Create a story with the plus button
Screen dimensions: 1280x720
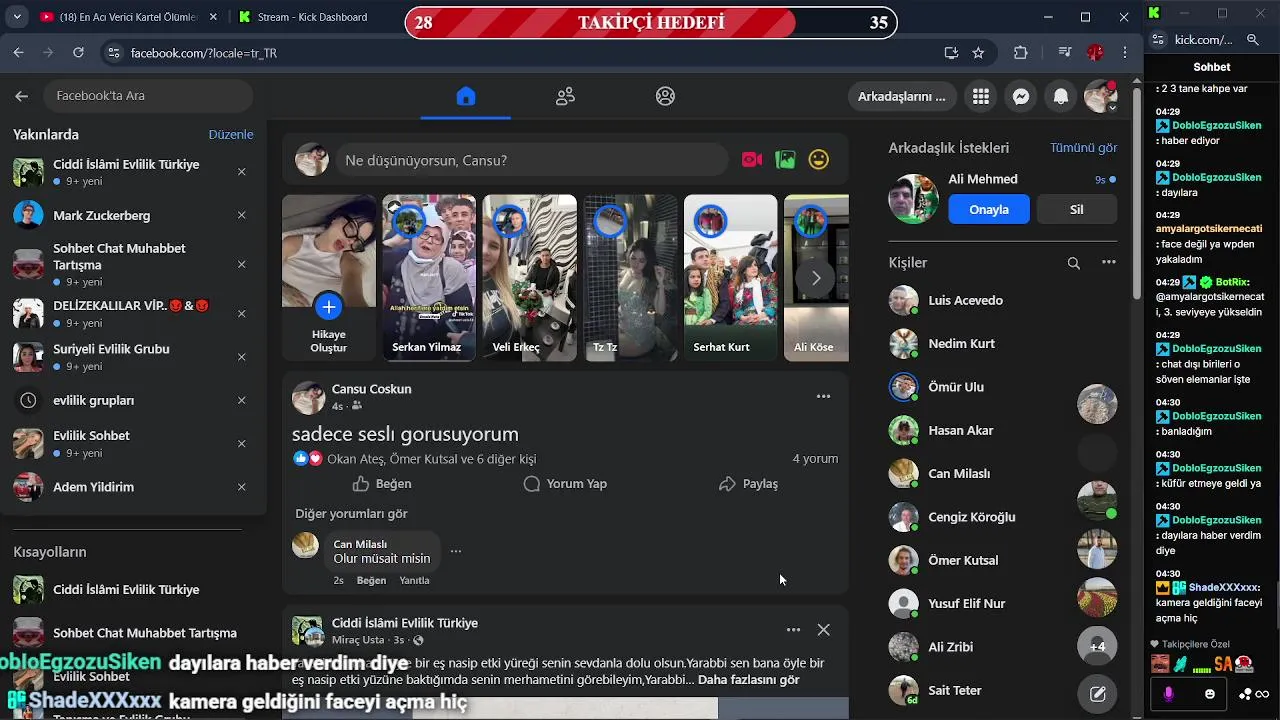[x=328, y=306]
